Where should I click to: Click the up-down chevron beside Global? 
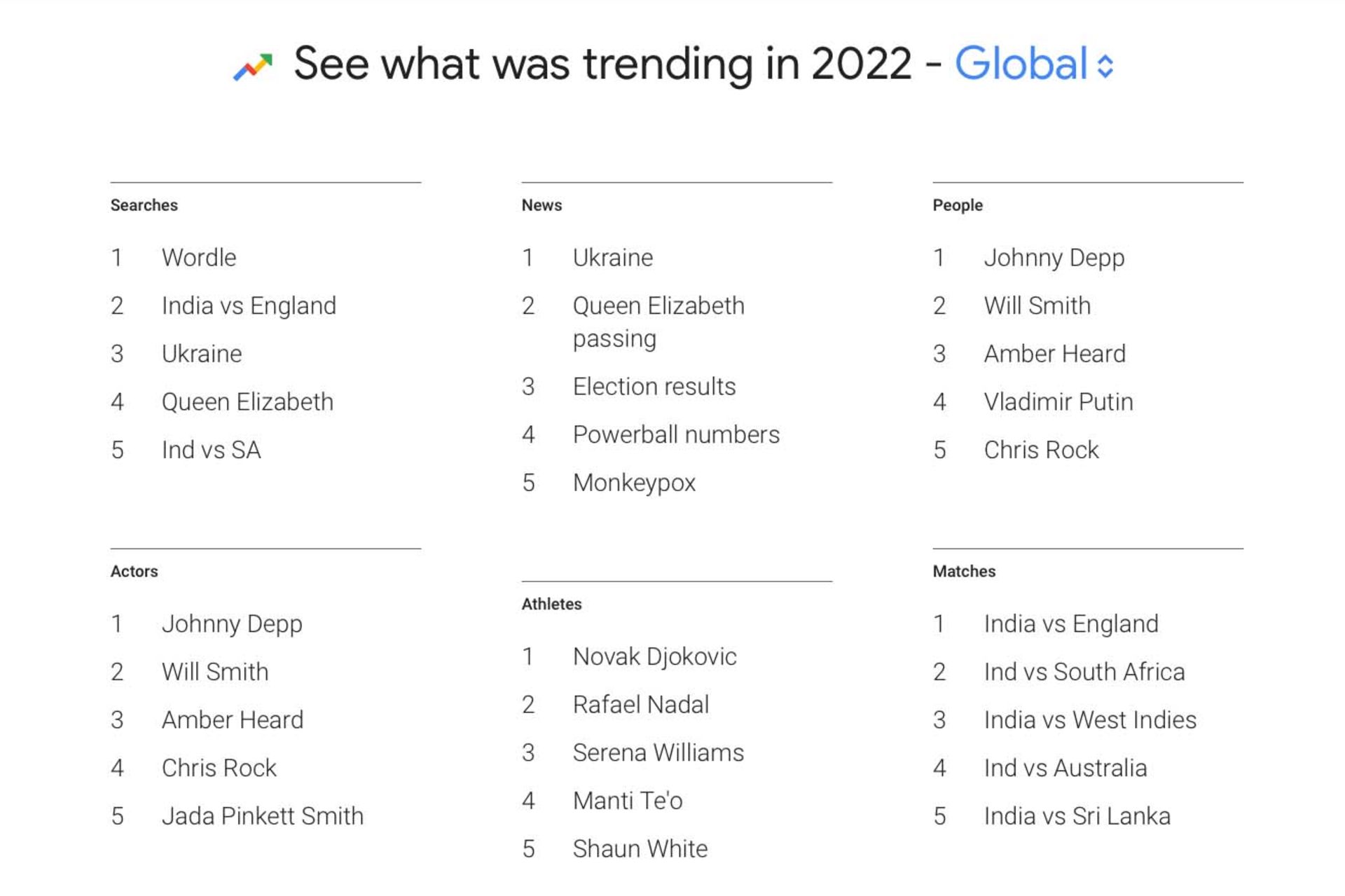[1105, 67]
